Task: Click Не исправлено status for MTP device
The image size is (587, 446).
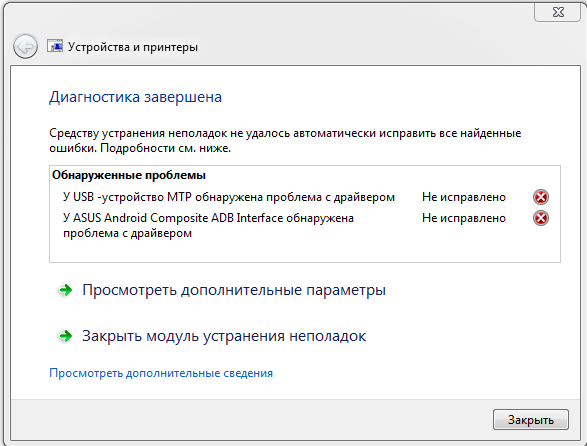Action: [464, 197]
